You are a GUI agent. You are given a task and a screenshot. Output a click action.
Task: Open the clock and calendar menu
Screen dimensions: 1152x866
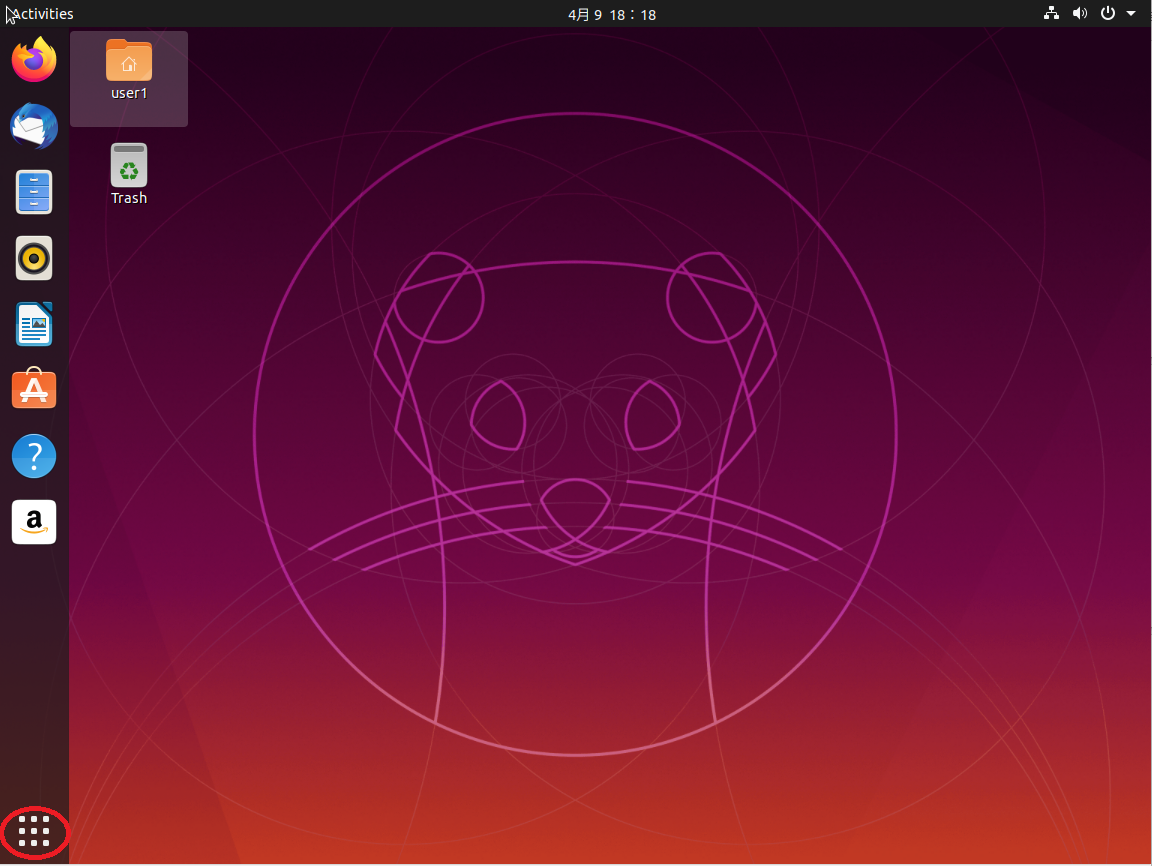(x=612, y=15)
